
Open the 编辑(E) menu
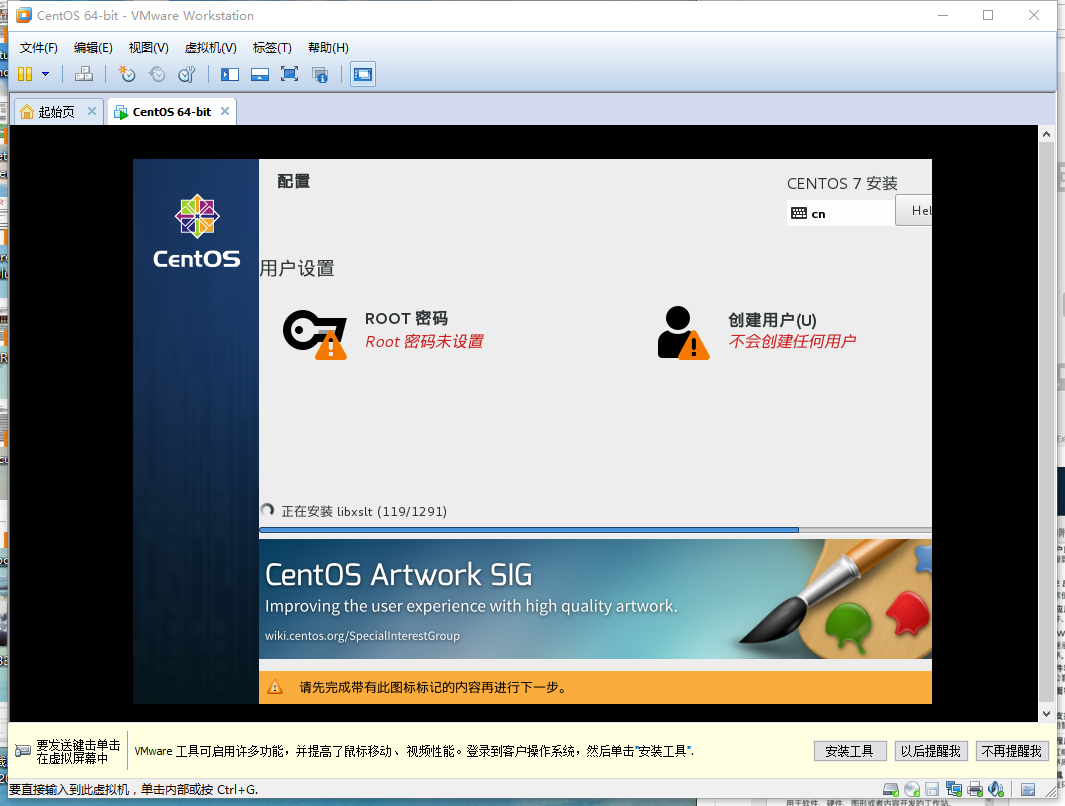pyautogui.click(x=93, y=48)
